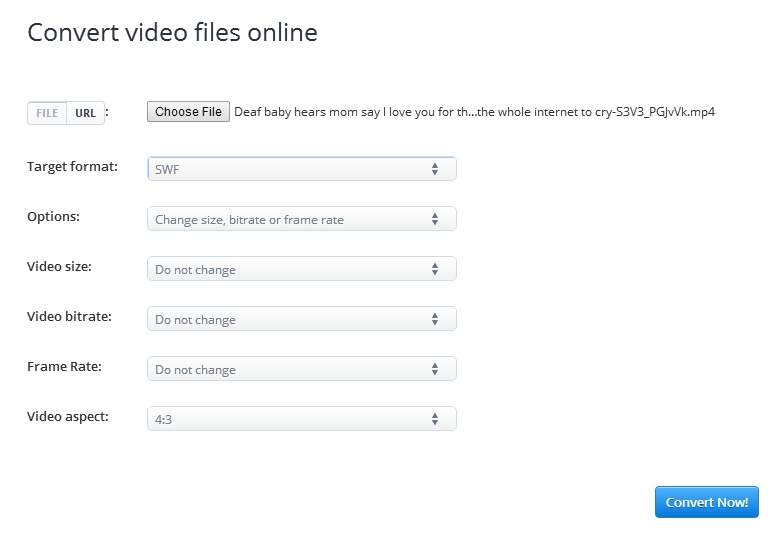The height and width of the screenshot is (540, 778).
Task: Click the arrows icon in Video bitrate field
Action: point(435,319)
